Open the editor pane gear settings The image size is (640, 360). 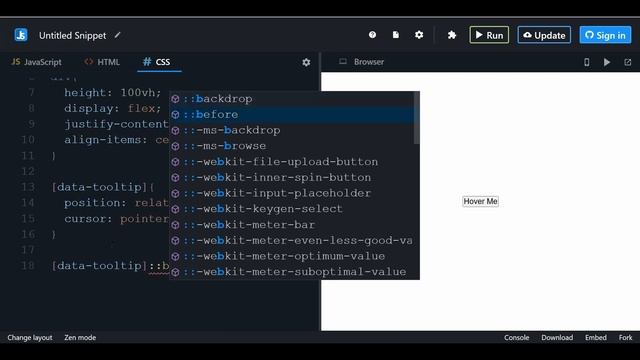[x=306, y=62]
